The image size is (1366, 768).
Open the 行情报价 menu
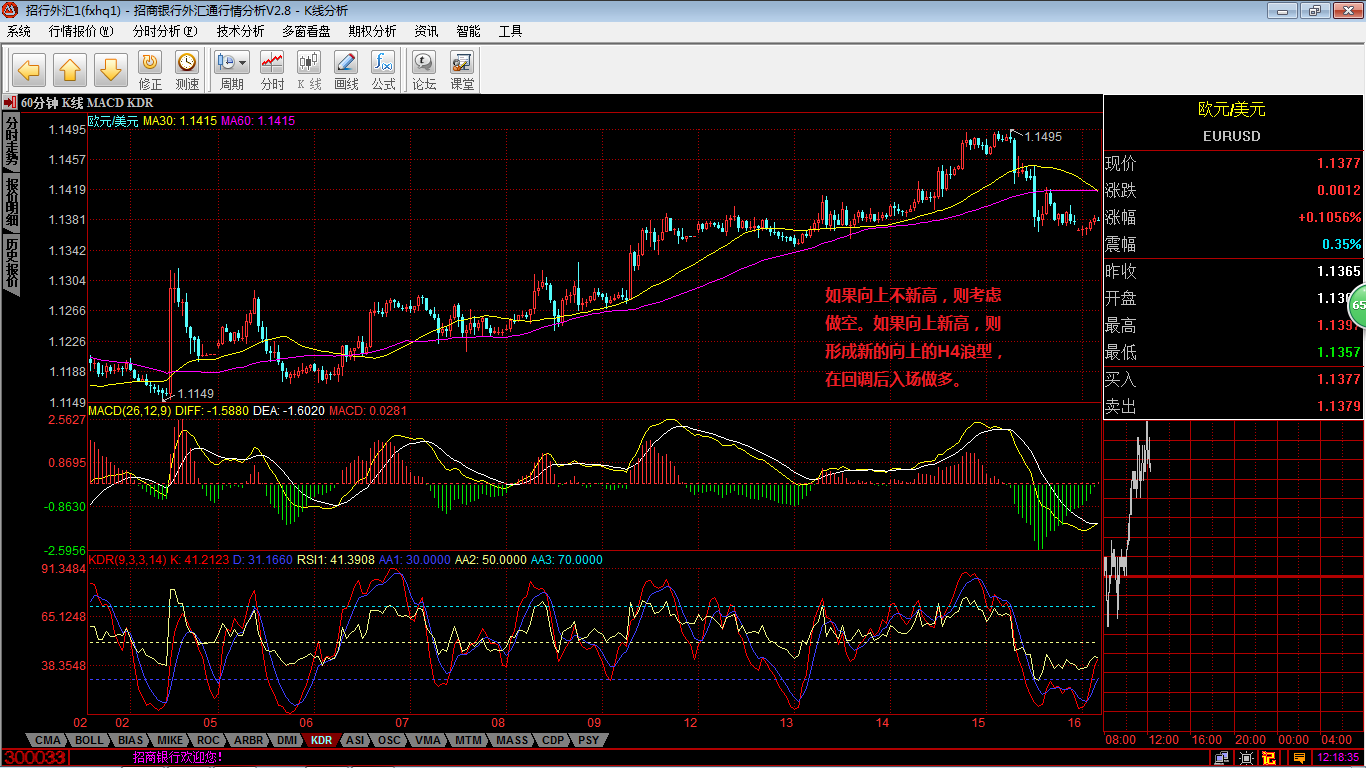coord(81,31)
